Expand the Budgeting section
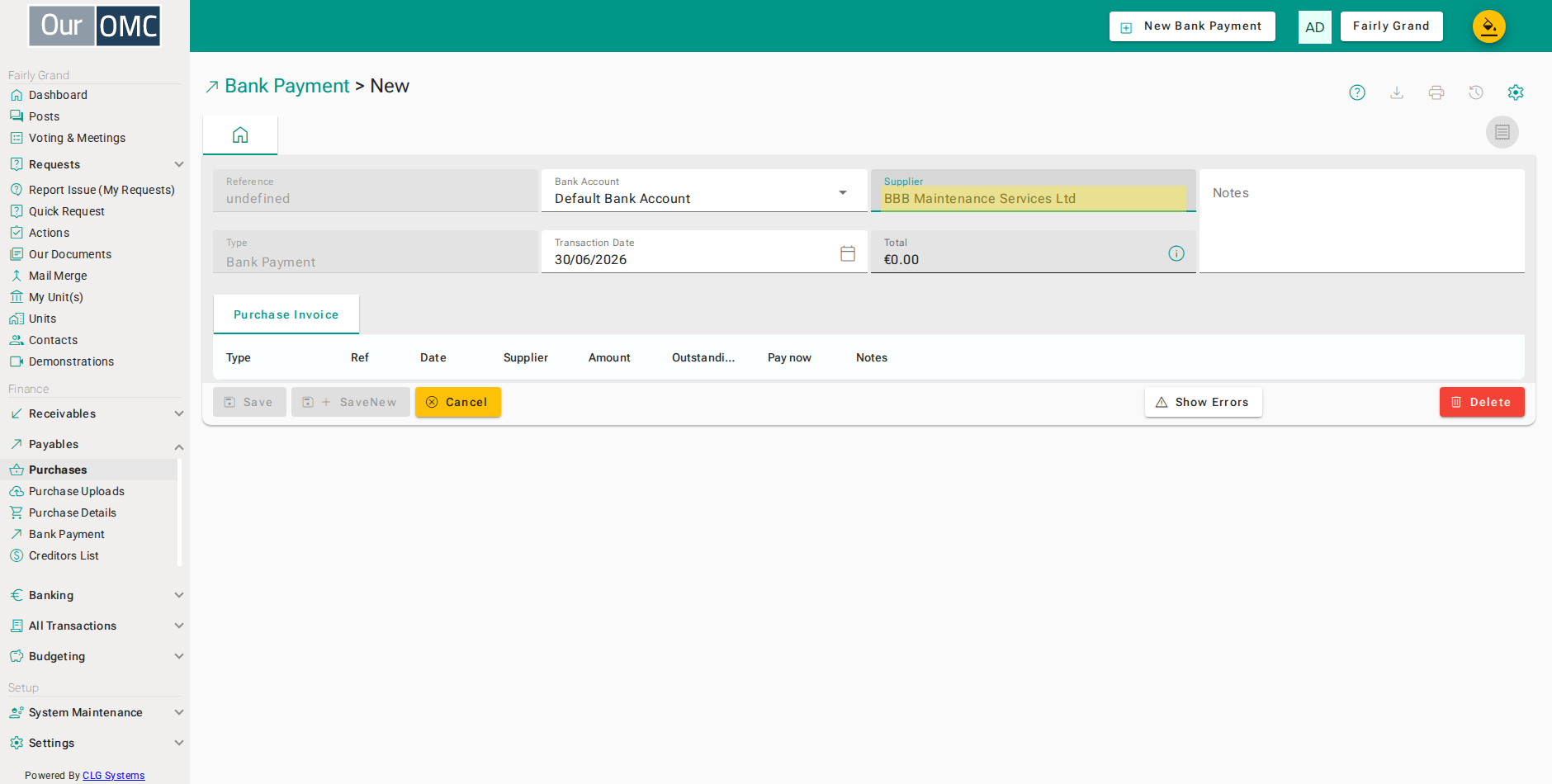 point(95,656)
